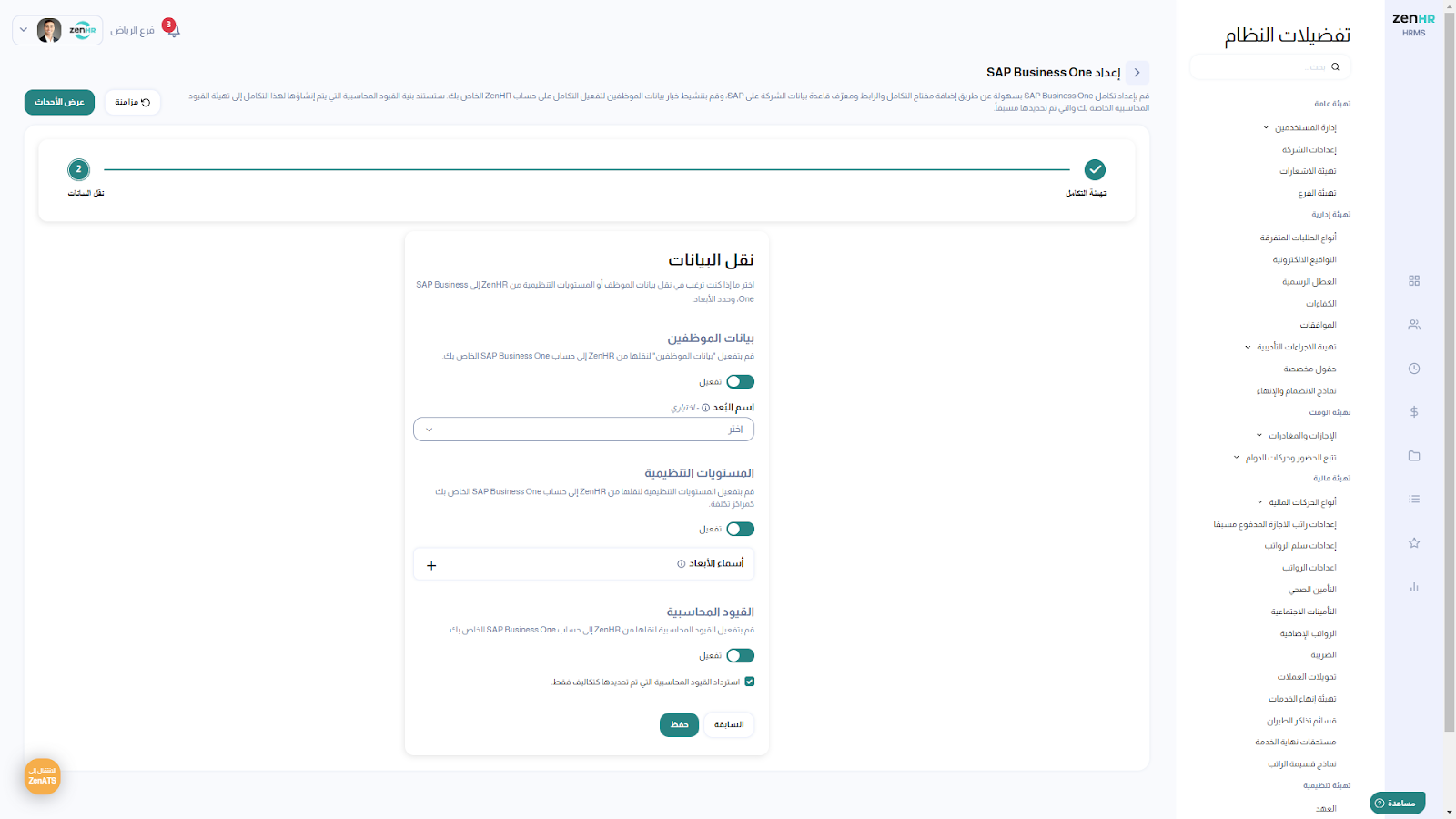
Task: Open the dollar payroll icon in the sidebar
Action: tap(1414, 412)
